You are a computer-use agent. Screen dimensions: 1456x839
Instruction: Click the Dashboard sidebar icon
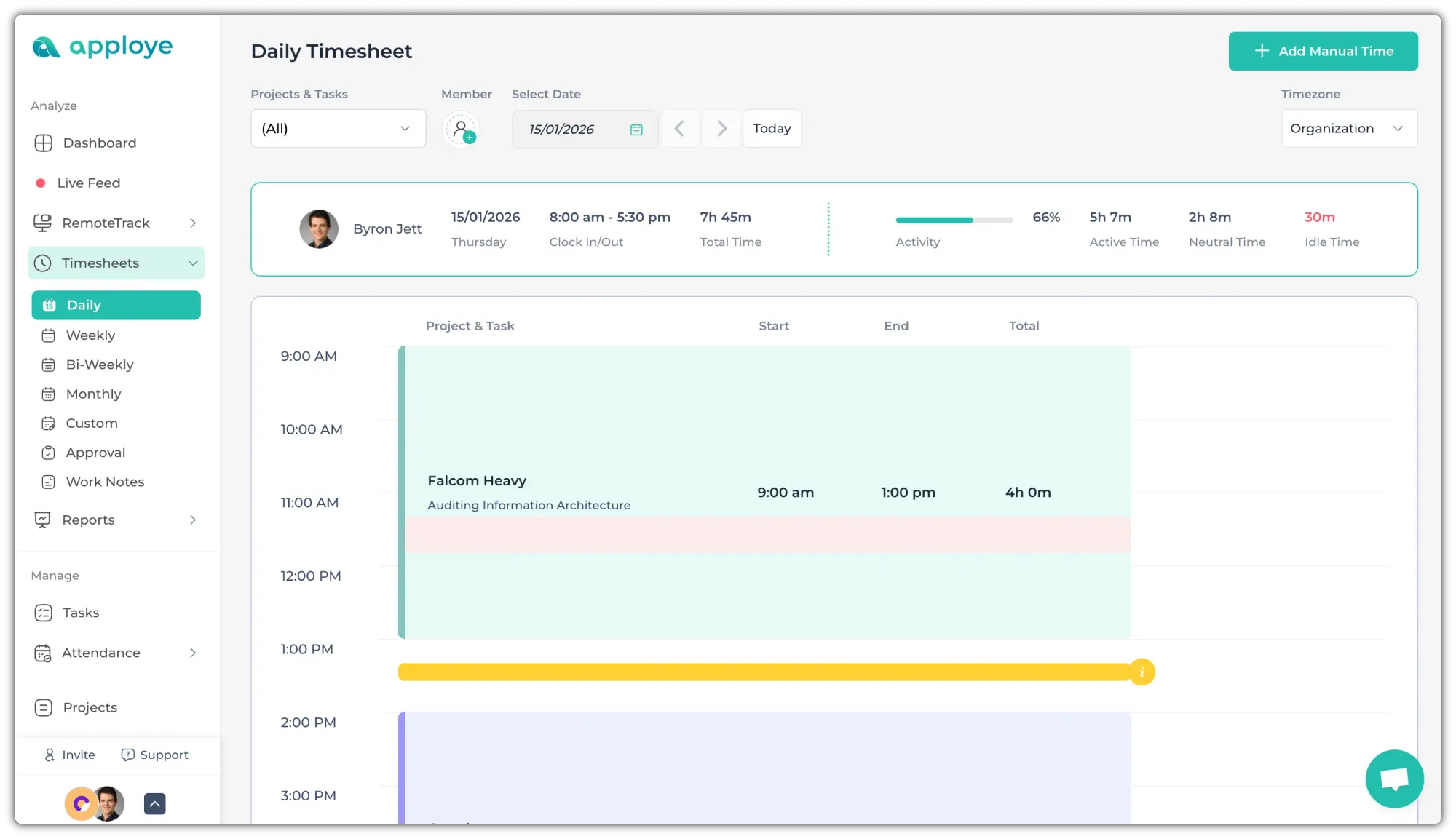click(44, 143)
